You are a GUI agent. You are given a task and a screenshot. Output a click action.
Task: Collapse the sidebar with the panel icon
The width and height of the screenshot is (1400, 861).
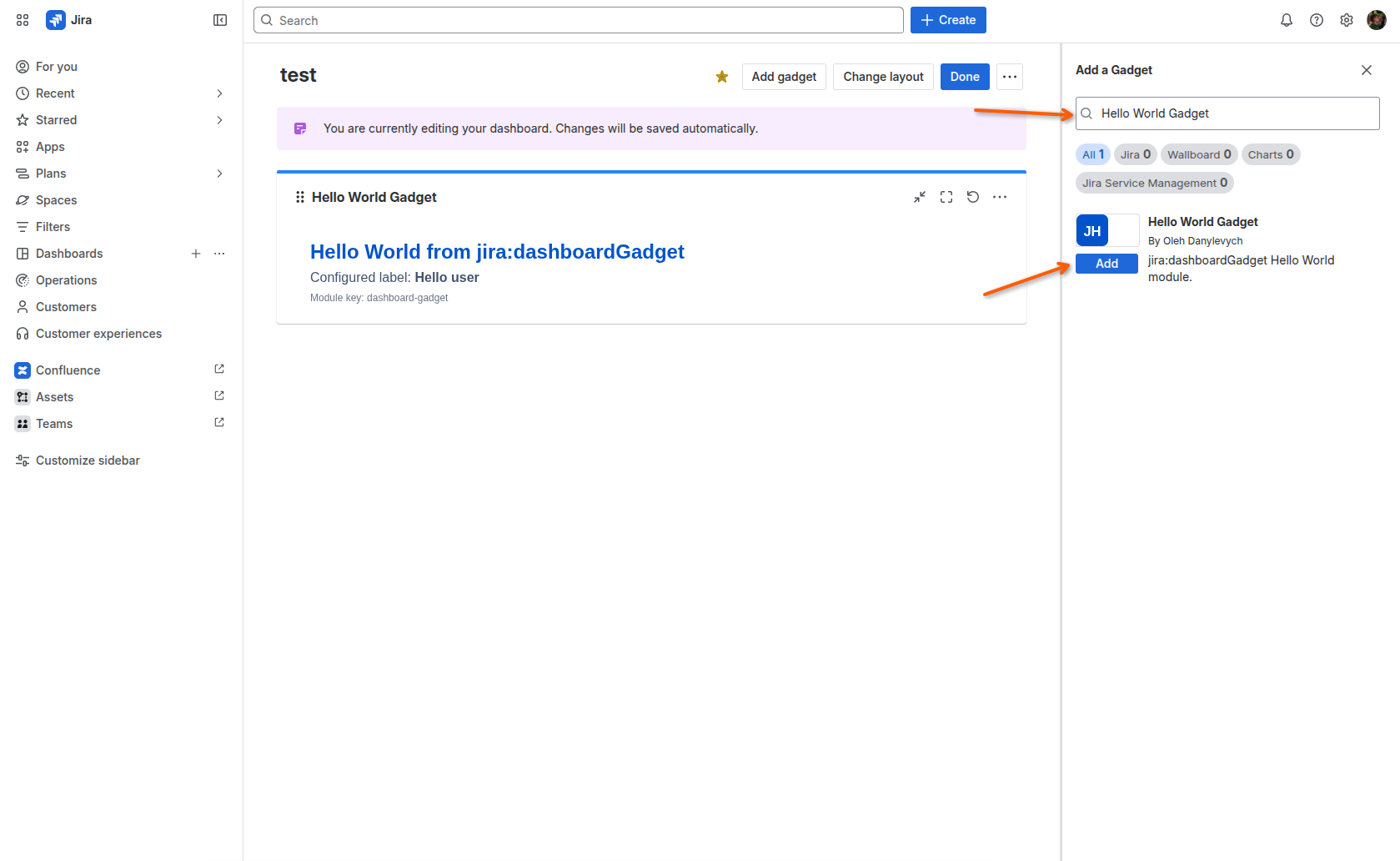tap(220, 20)
